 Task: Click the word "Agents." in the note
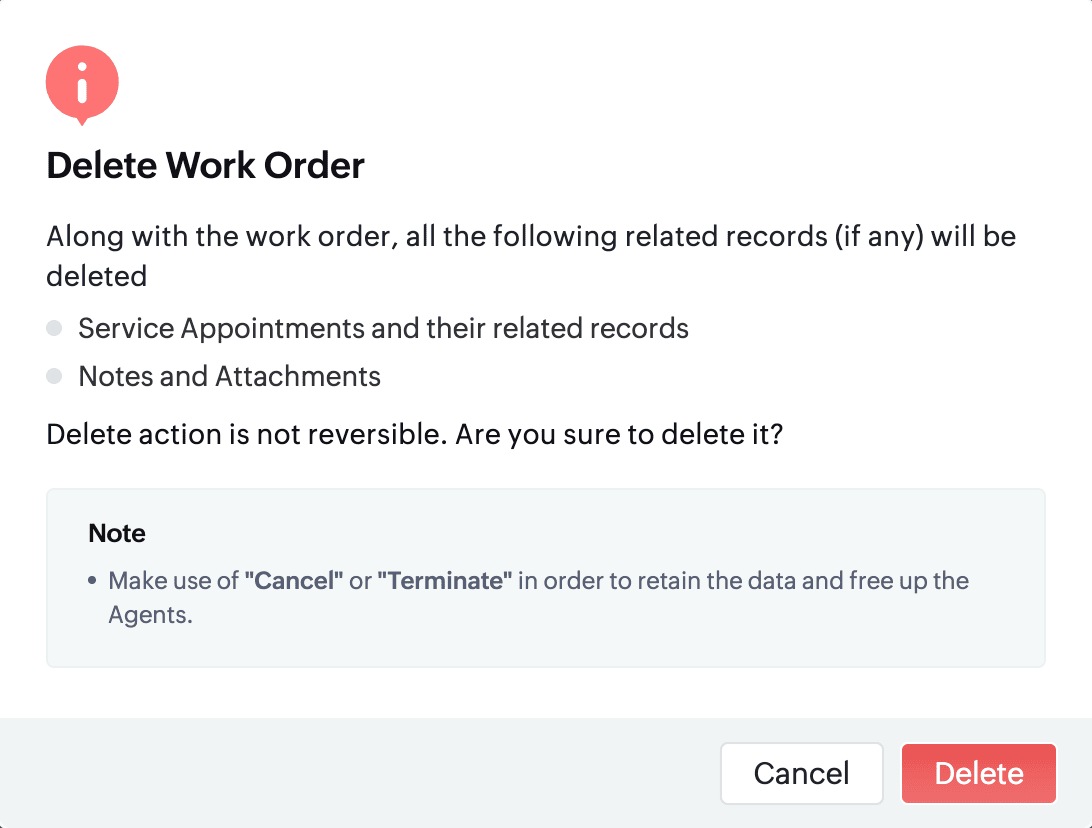pos(150,615)
